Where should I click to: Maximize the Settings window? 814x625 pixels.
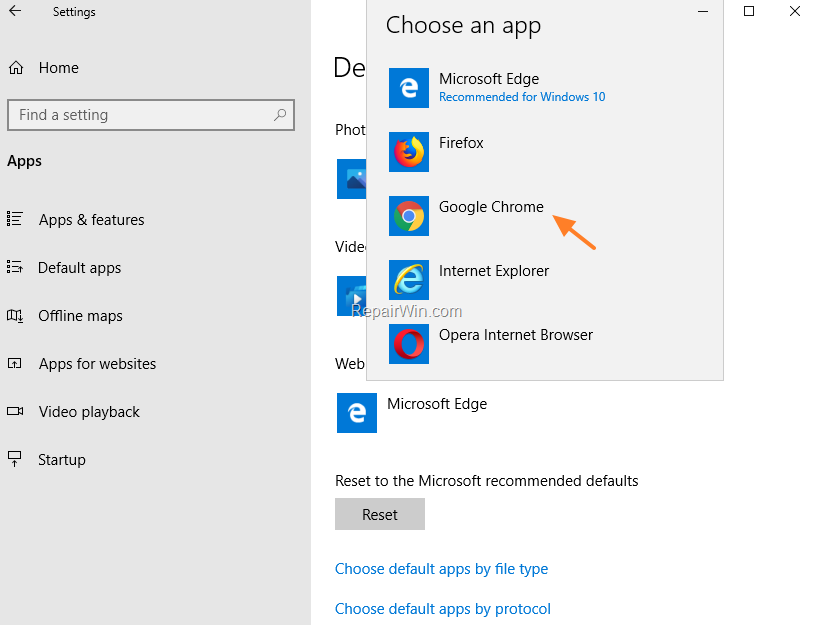[749, 11]
